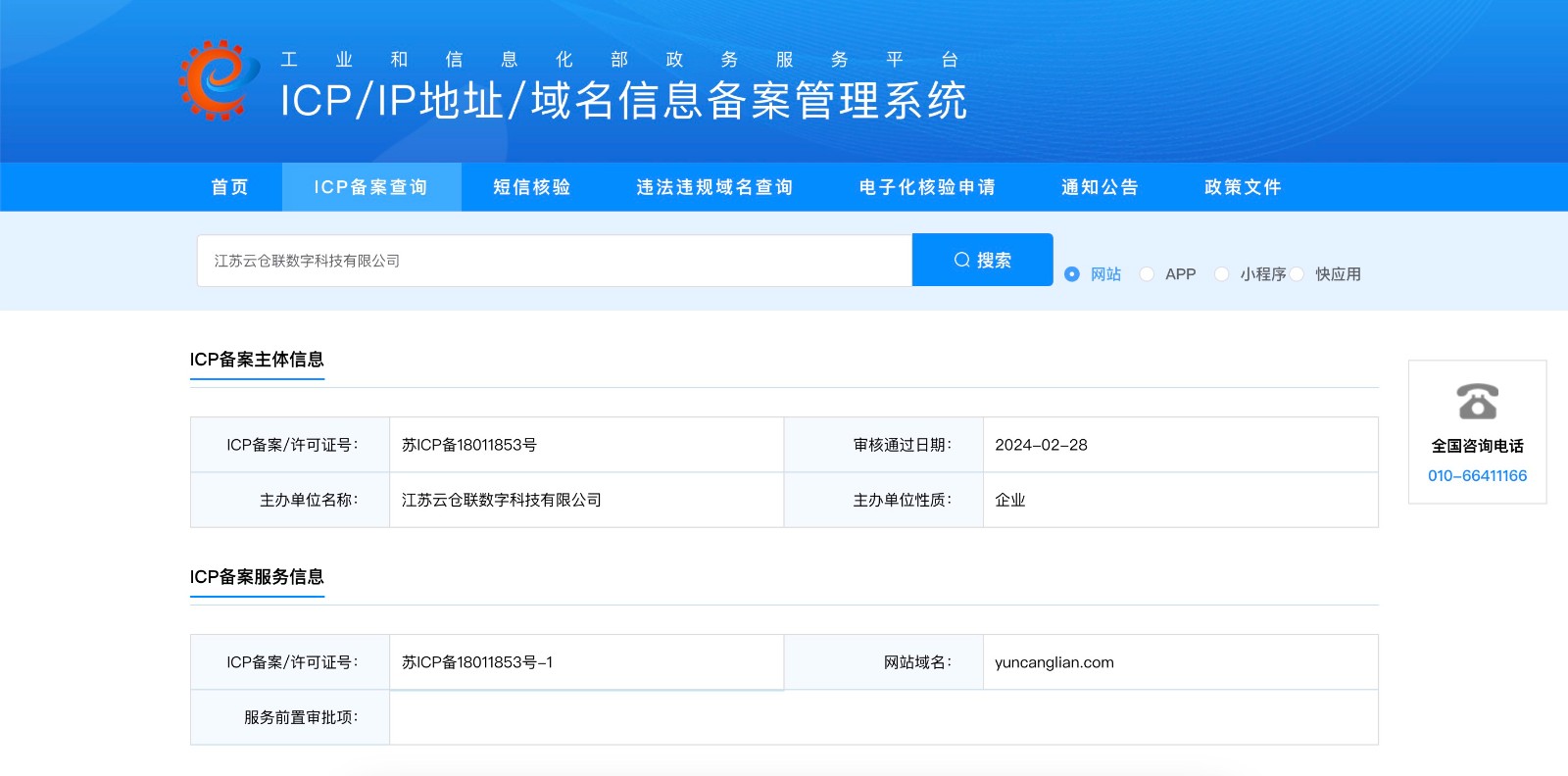
Task: Open the 首页 navigation tab
Action: 230,187
